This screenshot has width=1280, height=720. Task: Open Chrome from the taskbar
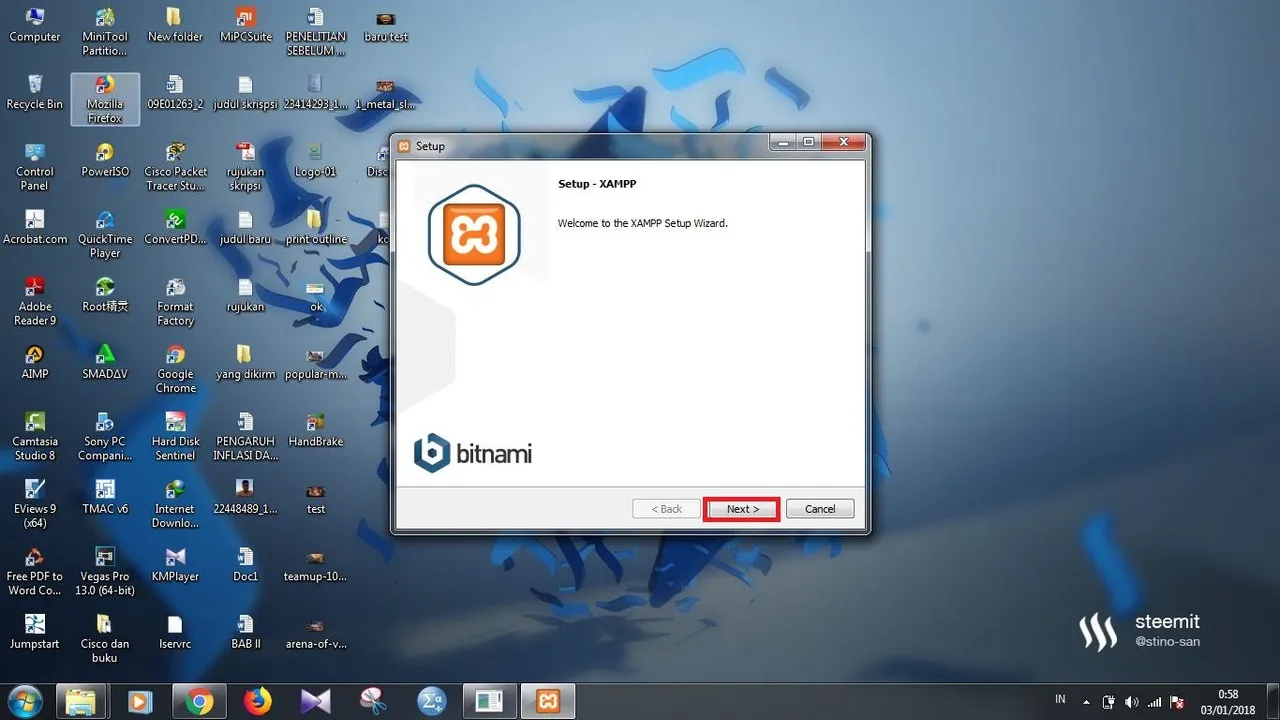point(199,701)
